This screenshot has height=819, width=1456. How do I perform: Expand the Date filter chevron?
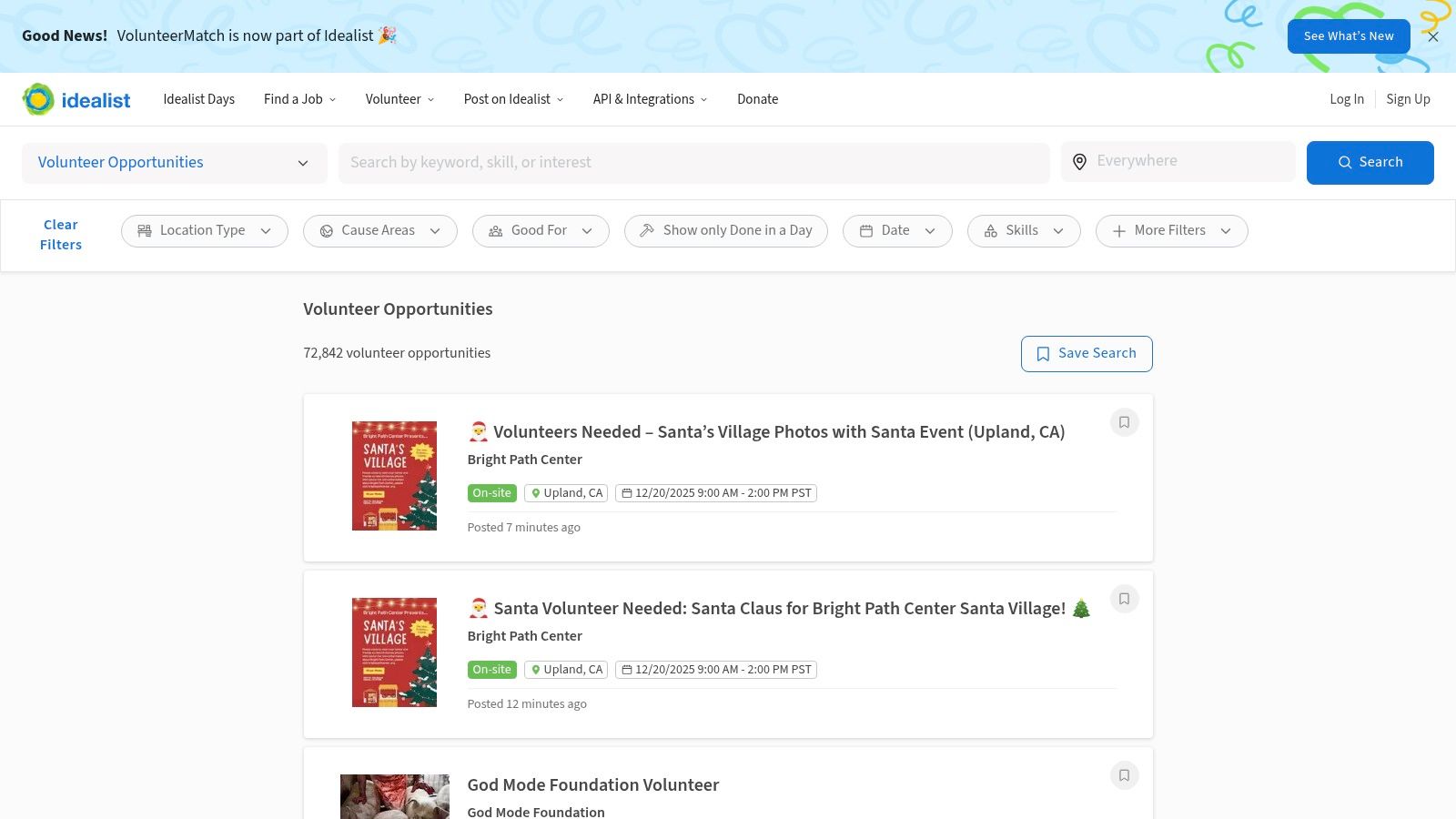[930, 231]
